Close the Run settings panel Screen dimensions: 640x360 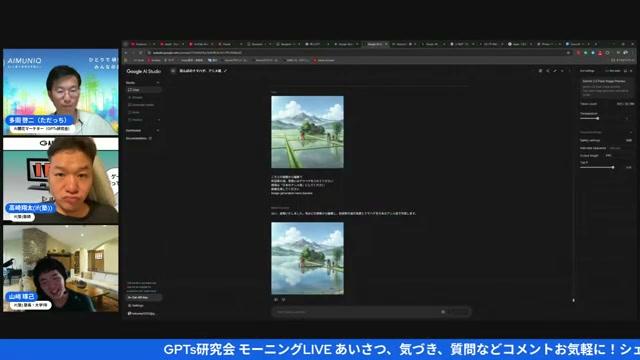pyautogui.click(x=631, y=71)
